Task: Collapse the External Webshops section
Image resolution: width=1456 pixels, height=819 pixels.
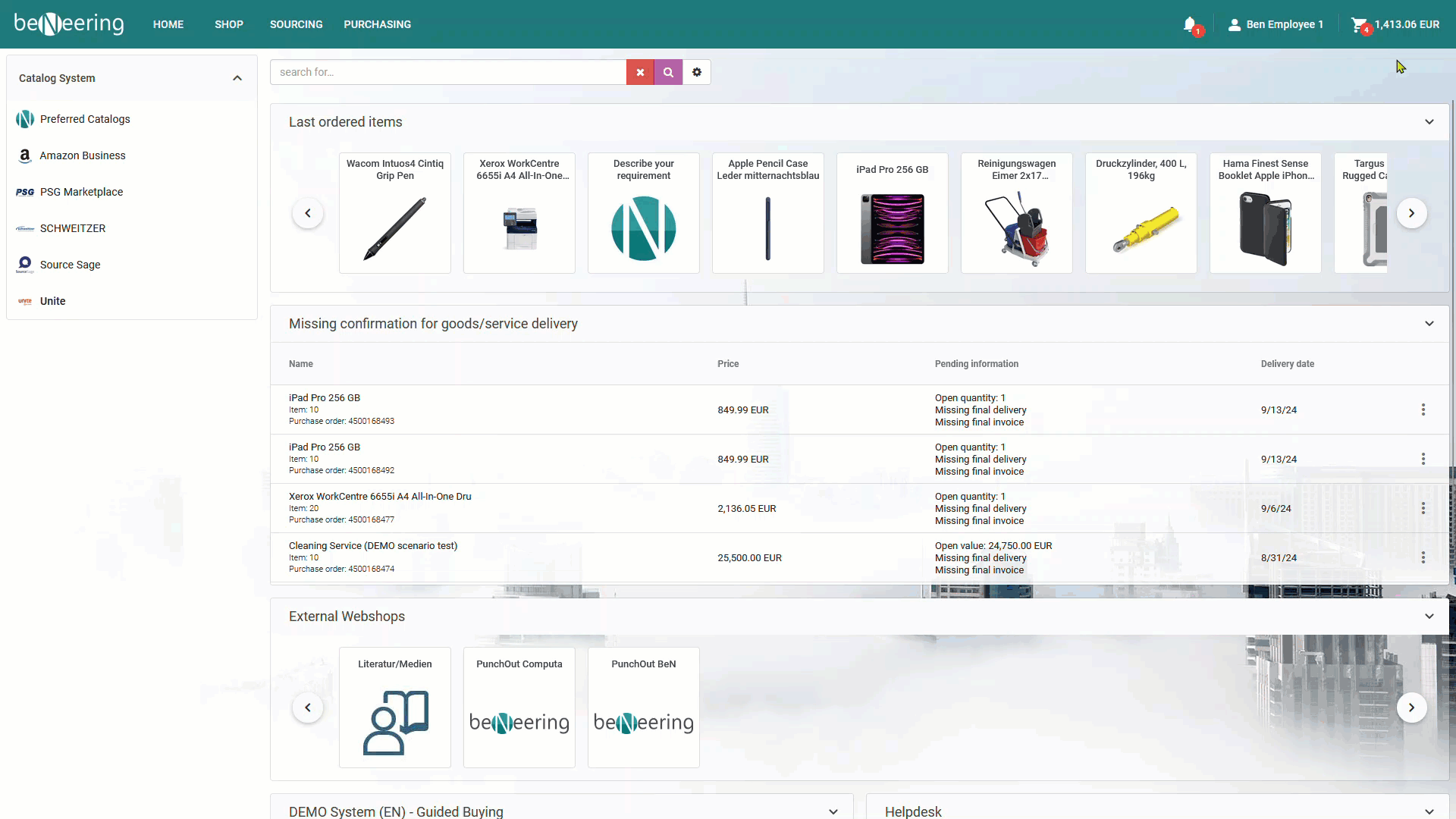Action: point(1429,617)
